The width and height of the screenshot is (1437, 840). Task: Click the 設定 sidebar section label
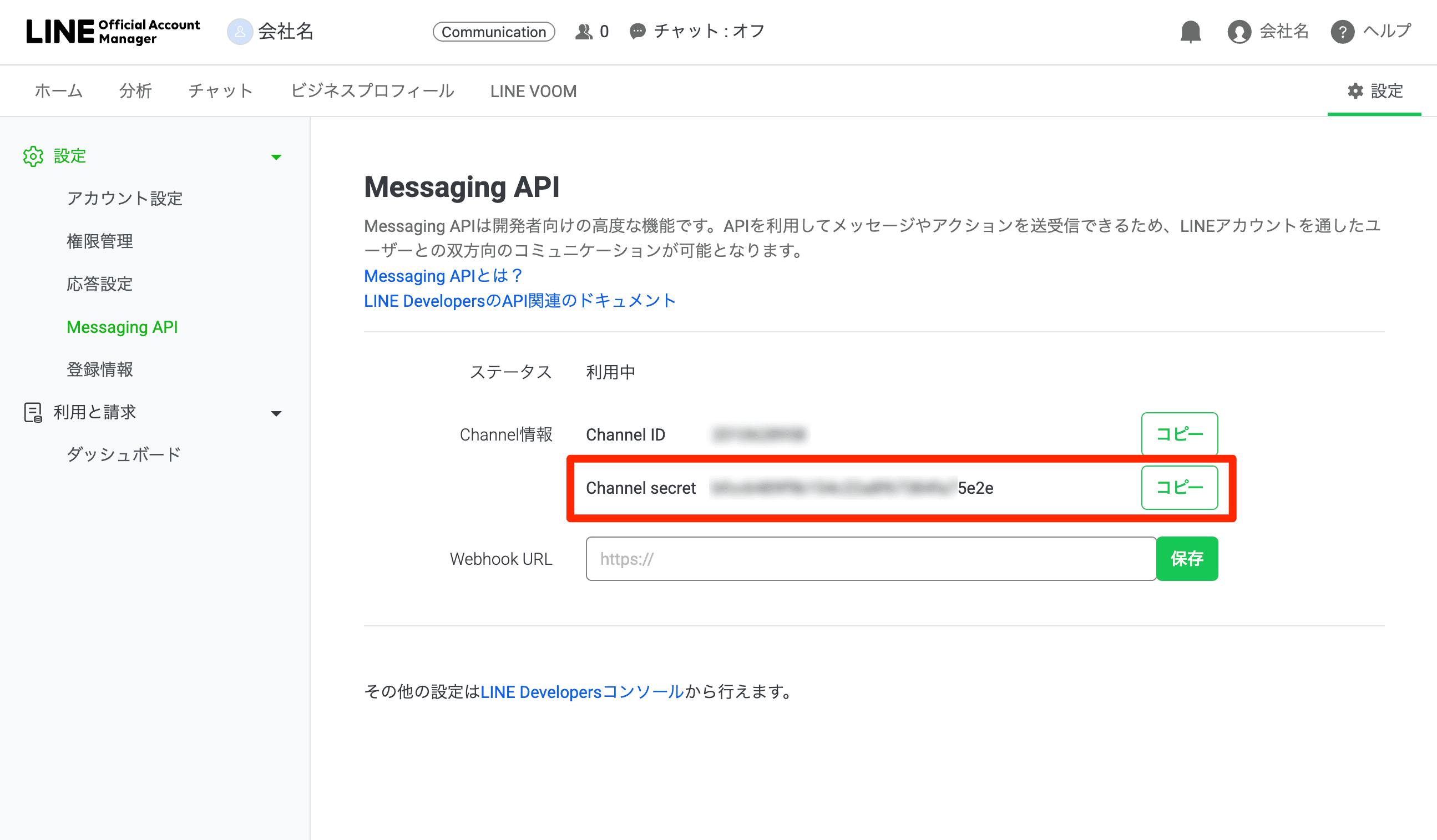tap(69, 156)
